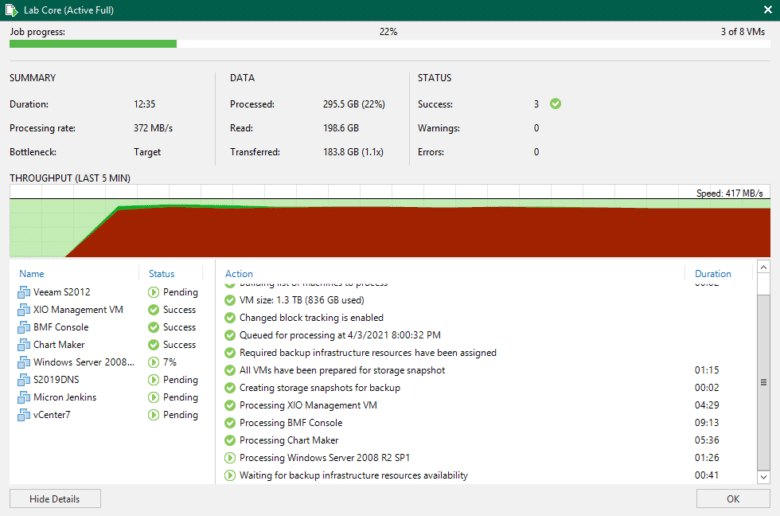Click the green job progress bar
This screenshot has width=780, height=516.
(x=93, y=44)
